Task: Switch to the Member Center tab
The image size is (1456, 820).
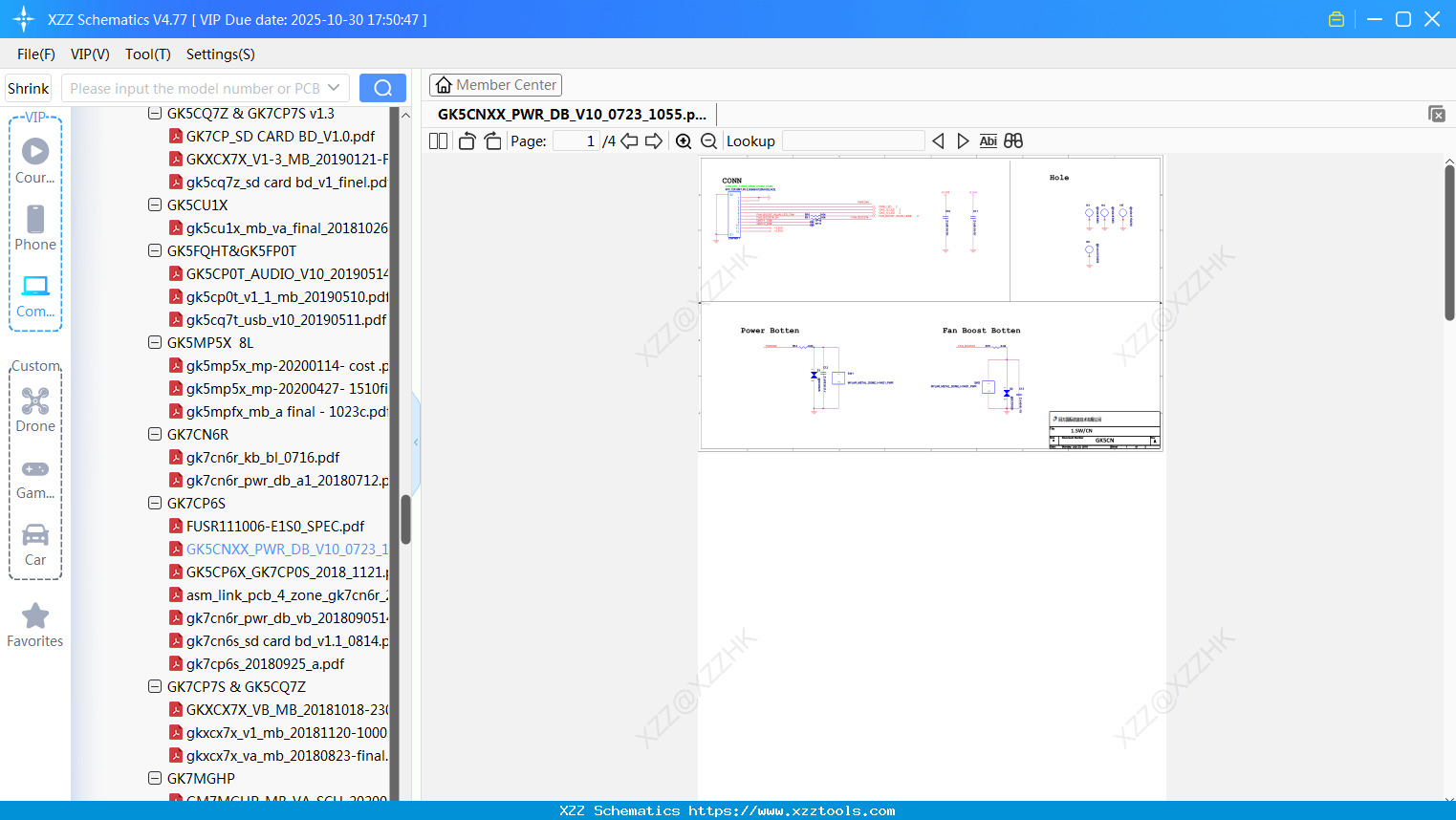Action: click(495, 85)
